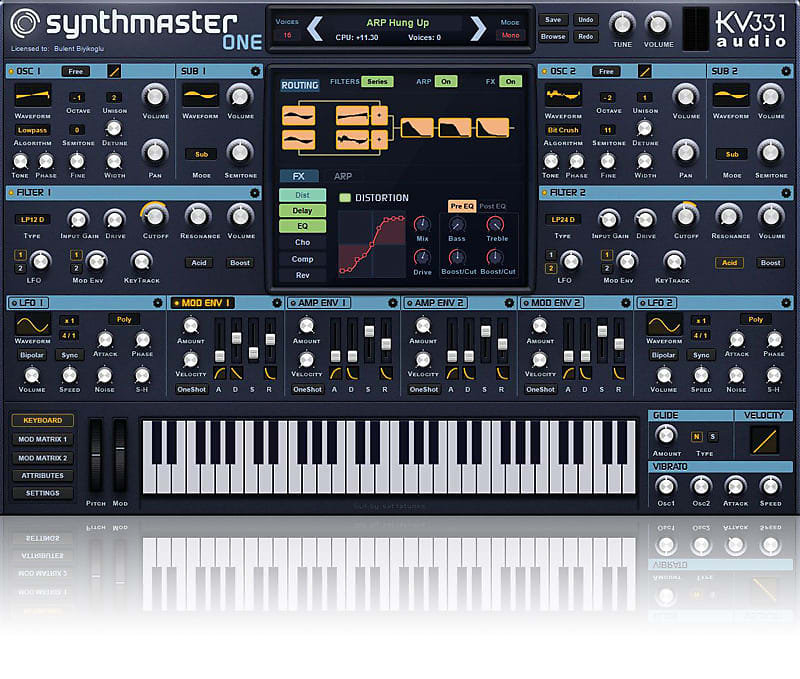This screenshot has height=679, width=800.
Task: Click the slanted line icon in OSC 1 header
Action: pos(114,71)
